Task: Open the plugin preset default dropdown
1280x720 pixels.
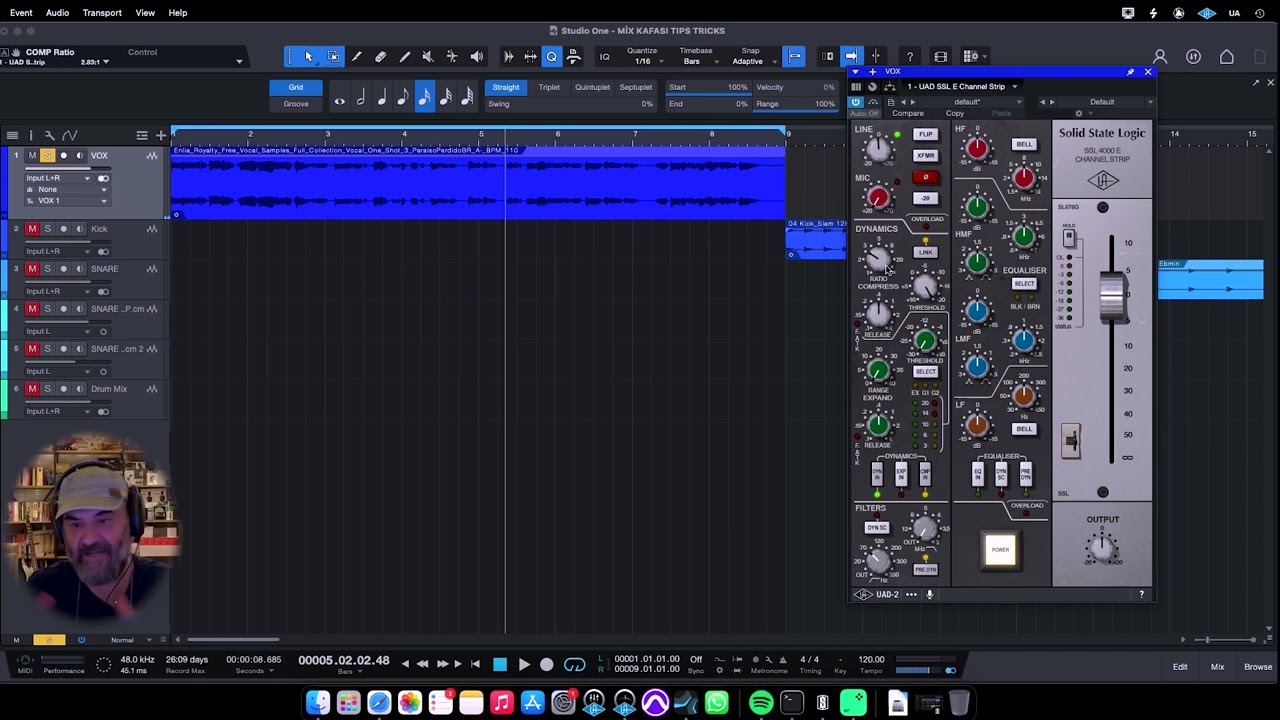Action: coord(968,102)
